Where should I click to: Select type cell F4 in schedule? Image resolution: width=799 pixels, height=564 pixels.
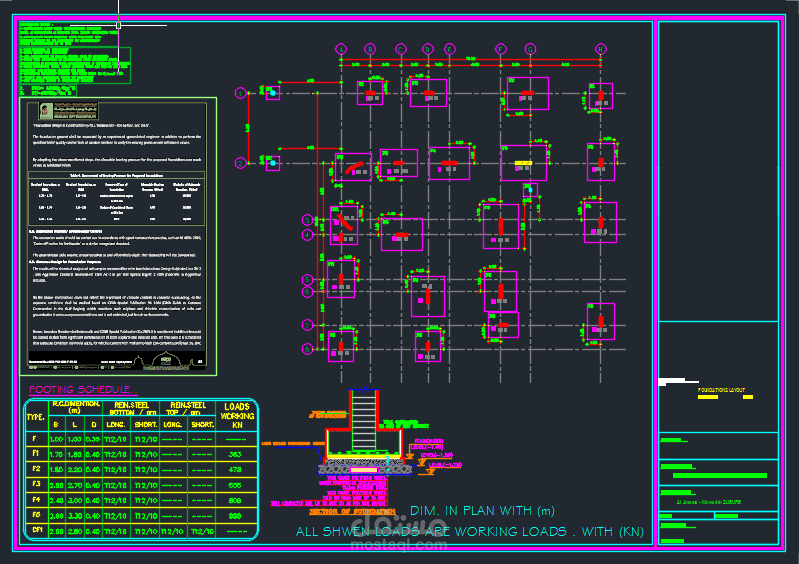[x=36, y=500]
